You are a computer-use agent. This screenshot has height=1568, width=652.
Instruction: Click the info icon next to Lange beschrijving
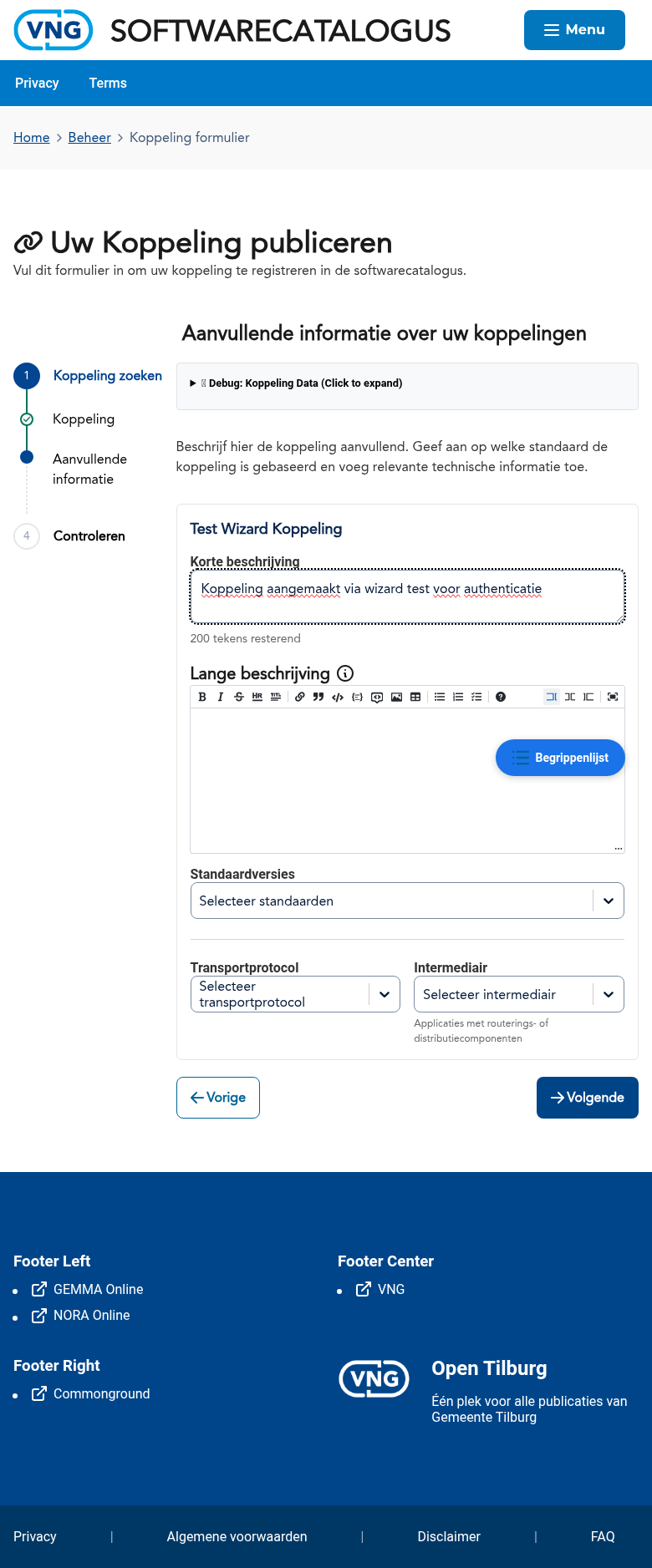pyautogui.click(x=346, y=673)
